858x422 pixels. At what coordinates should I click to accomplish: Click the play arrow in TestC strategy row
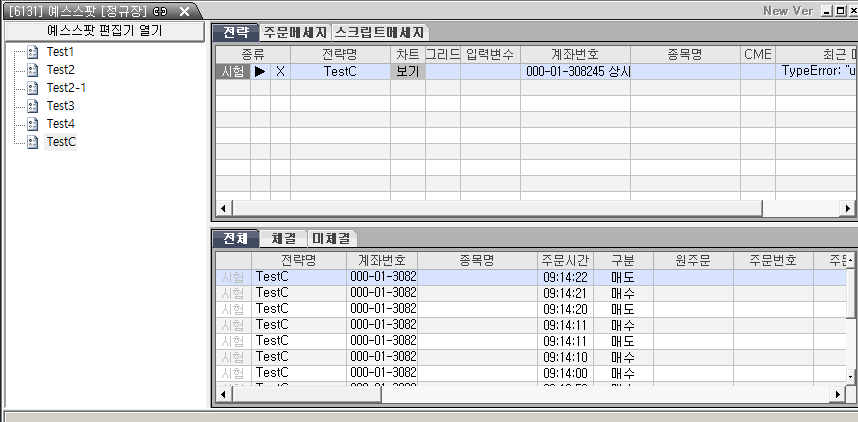pos(260,72)
